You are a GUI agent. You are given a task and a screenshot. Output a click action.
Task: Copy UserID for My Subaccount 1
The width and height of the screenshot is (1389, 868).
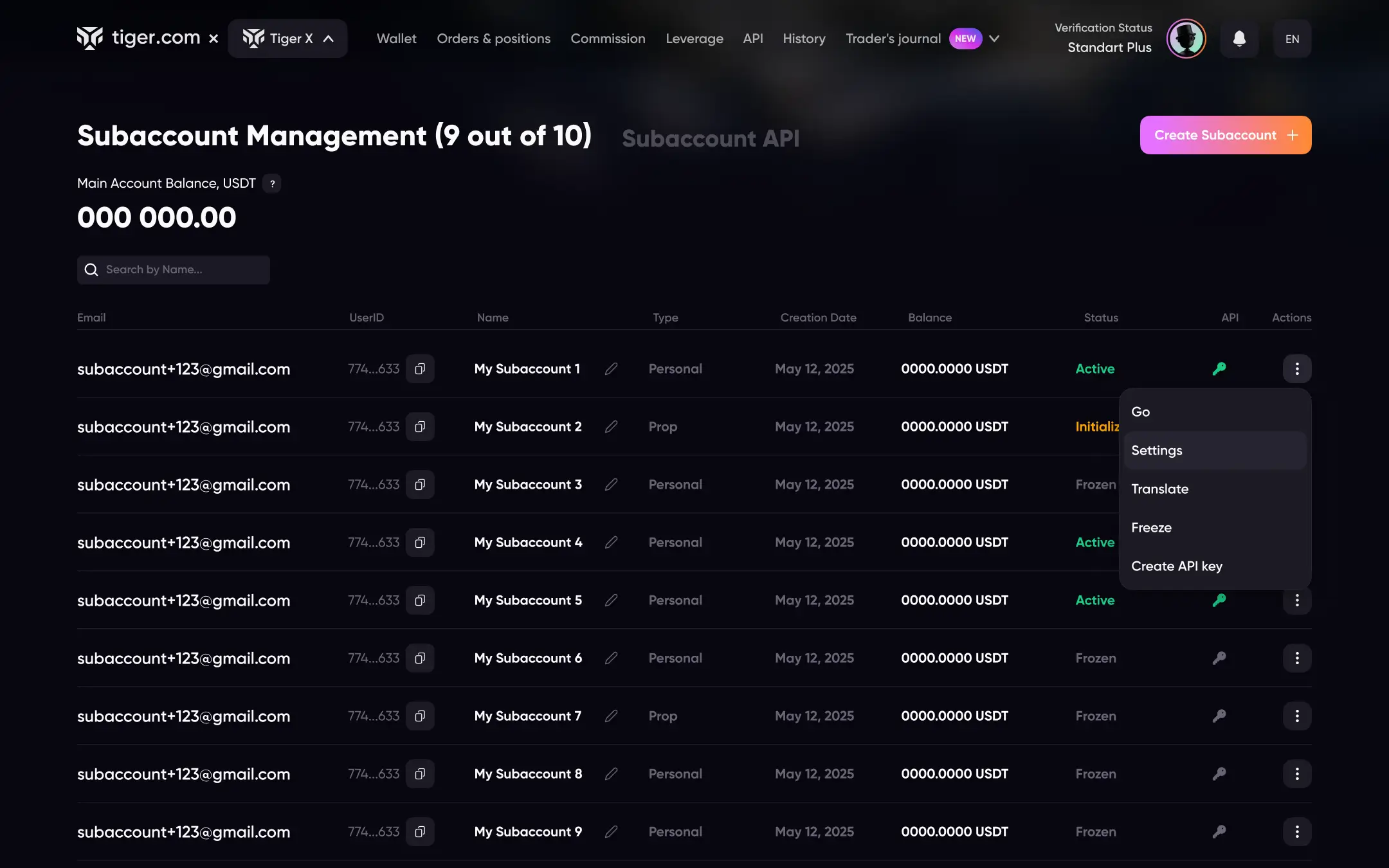pos(420,369)
